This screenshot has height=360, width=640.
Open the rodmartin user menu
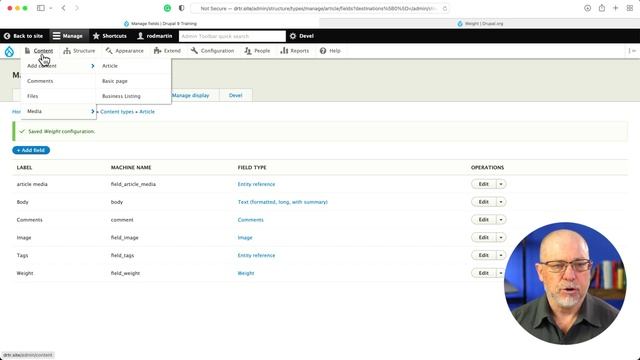pos(154,36)
